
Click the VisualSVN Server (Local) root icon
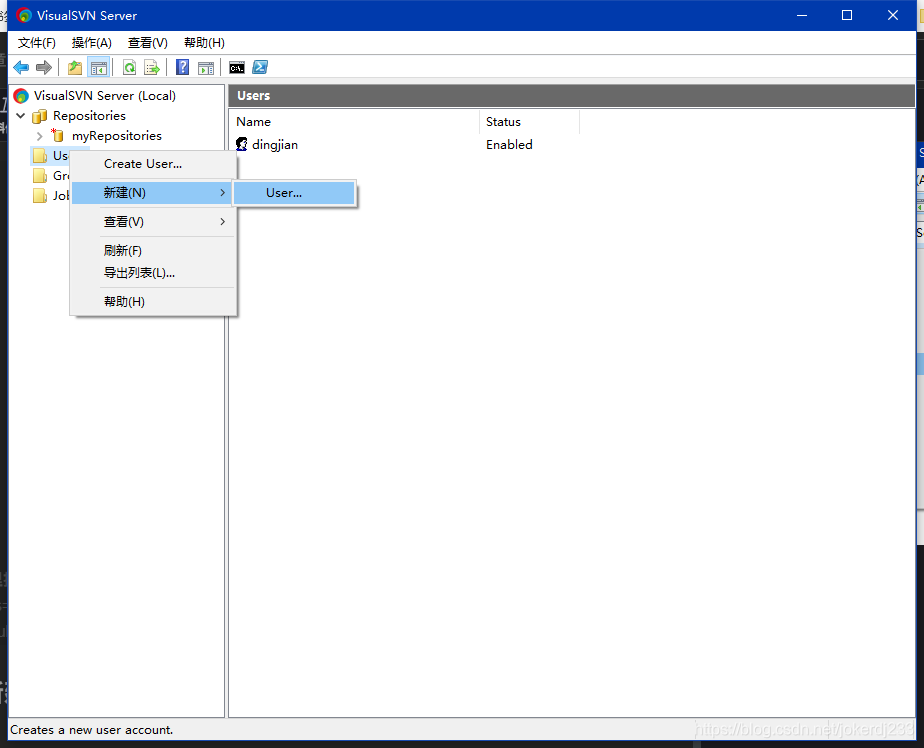pyautogui.click(x=21, y=95)
